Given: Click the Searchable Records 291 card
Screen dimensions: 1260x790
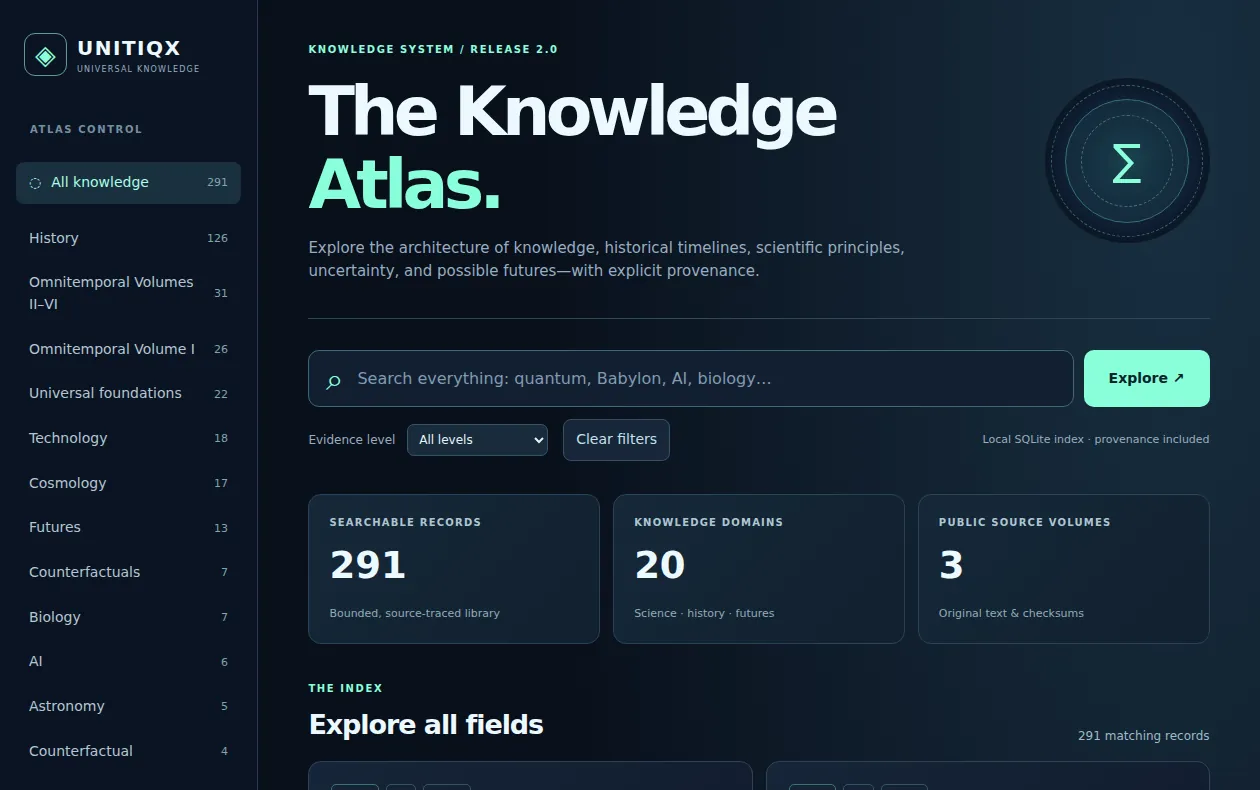Looking at the screenshot, I should [x=454, y=569].
